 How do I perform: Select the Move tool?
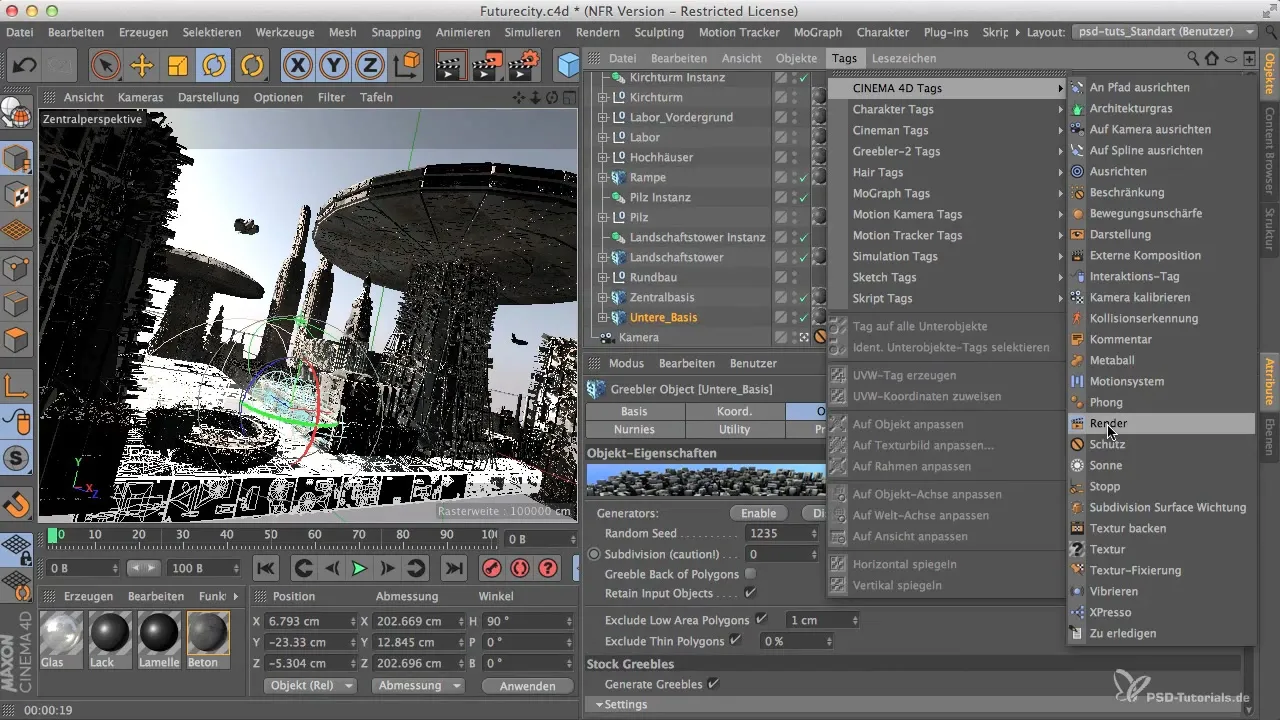pos(142,66)
